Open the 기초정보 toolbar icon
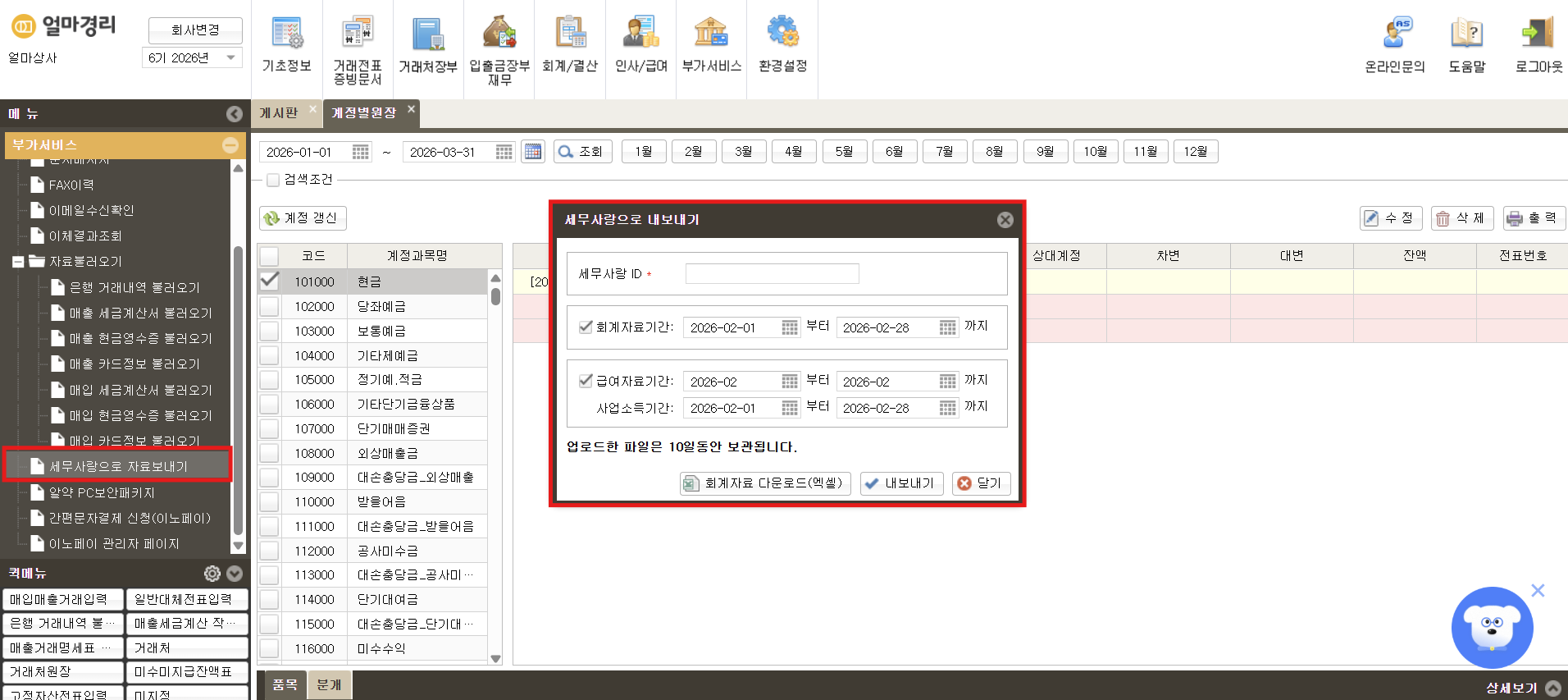This screenshot has width=1568, height=700. (286, 46)
